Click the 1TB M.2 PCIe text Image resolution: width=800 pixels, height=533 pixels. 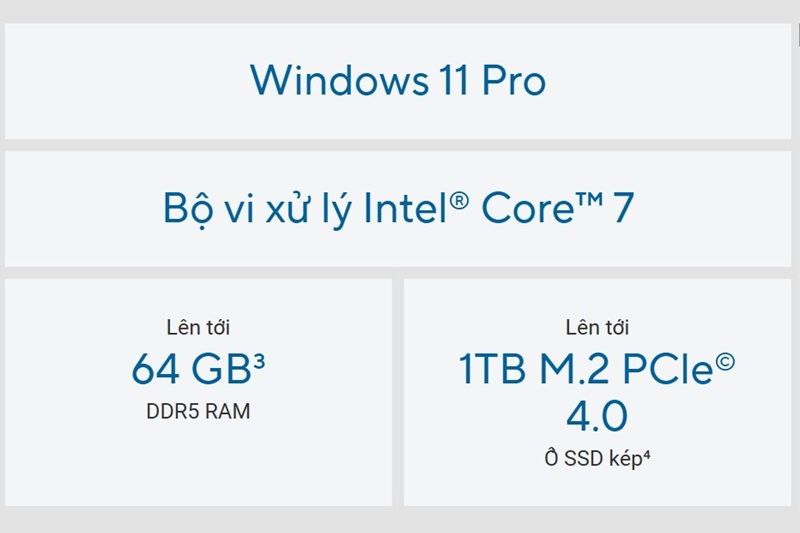pyautogui.click(x=586, y=370)
